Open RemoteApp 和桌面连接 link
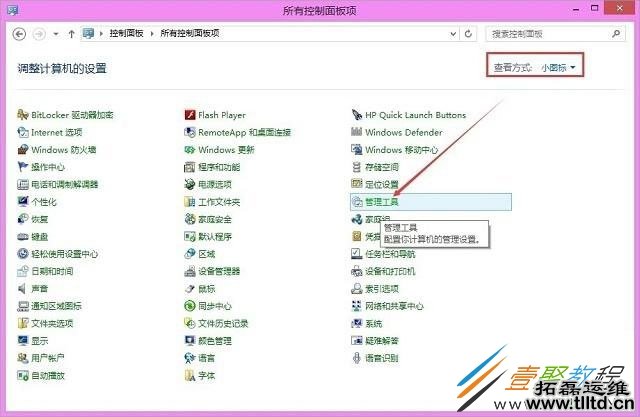 pyautogui.click(x=244, y=132)
